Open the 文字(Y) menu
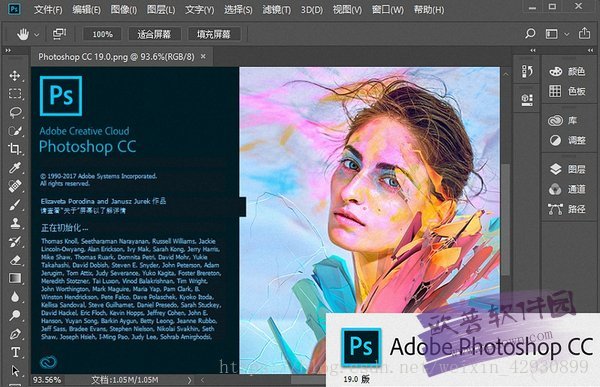Screen dimensions: 600x387 tap(200, 10)
